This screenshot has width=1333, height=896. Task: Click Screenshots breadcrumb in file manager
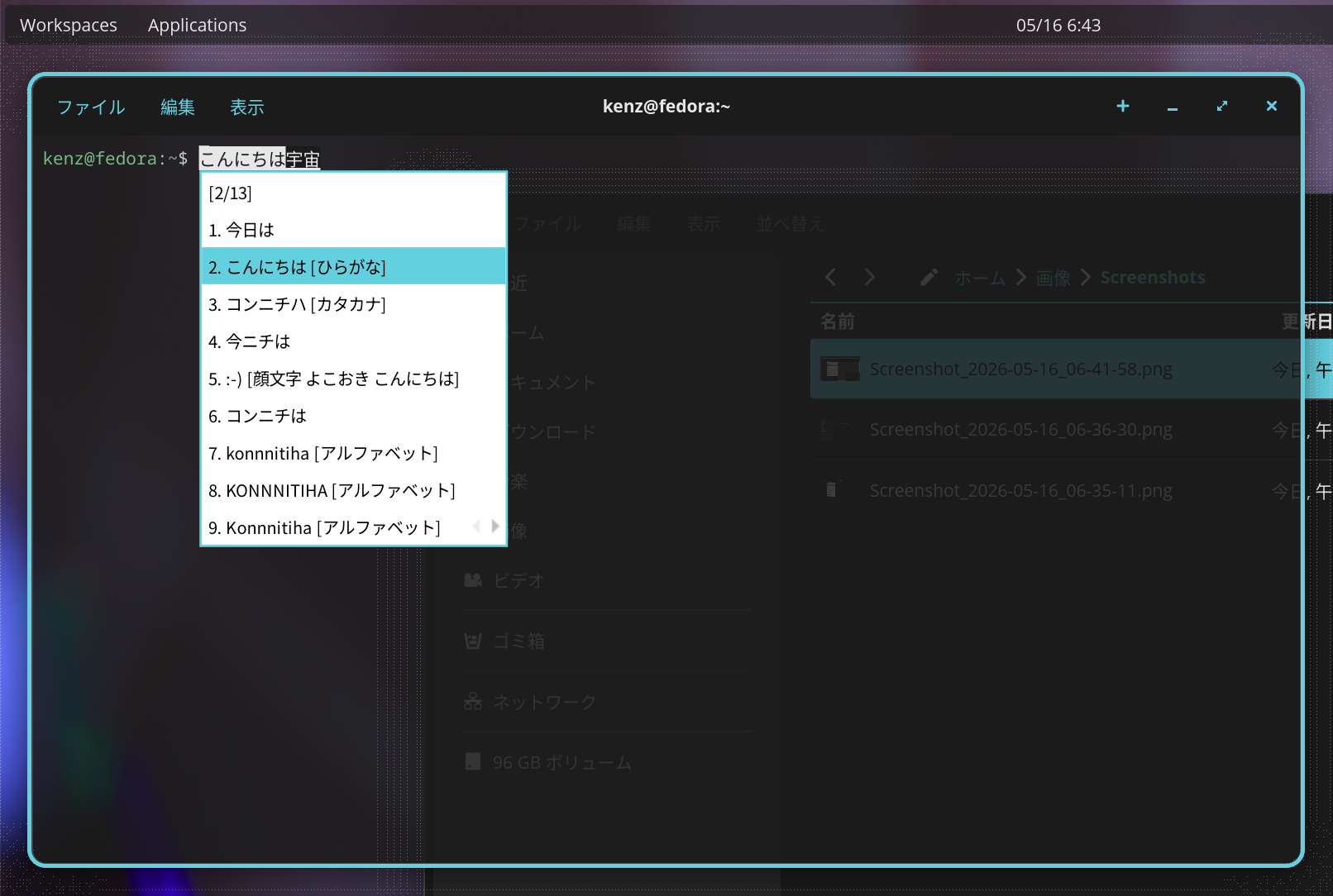[1153, 278]
